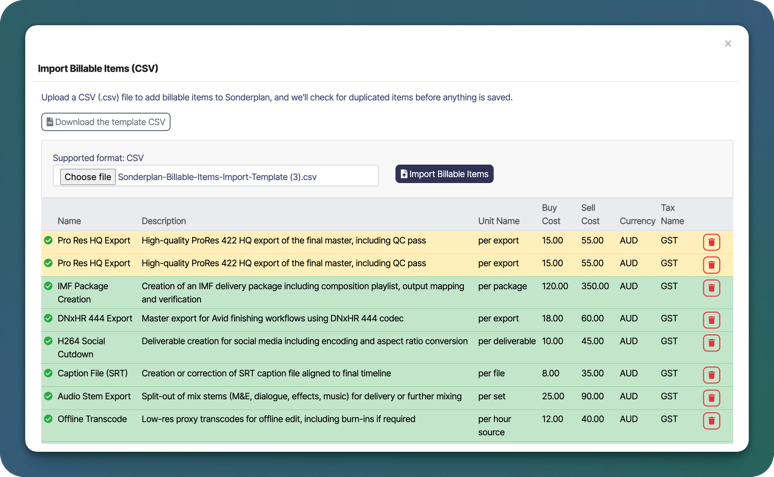Click the Name column header

click(69, 221)
